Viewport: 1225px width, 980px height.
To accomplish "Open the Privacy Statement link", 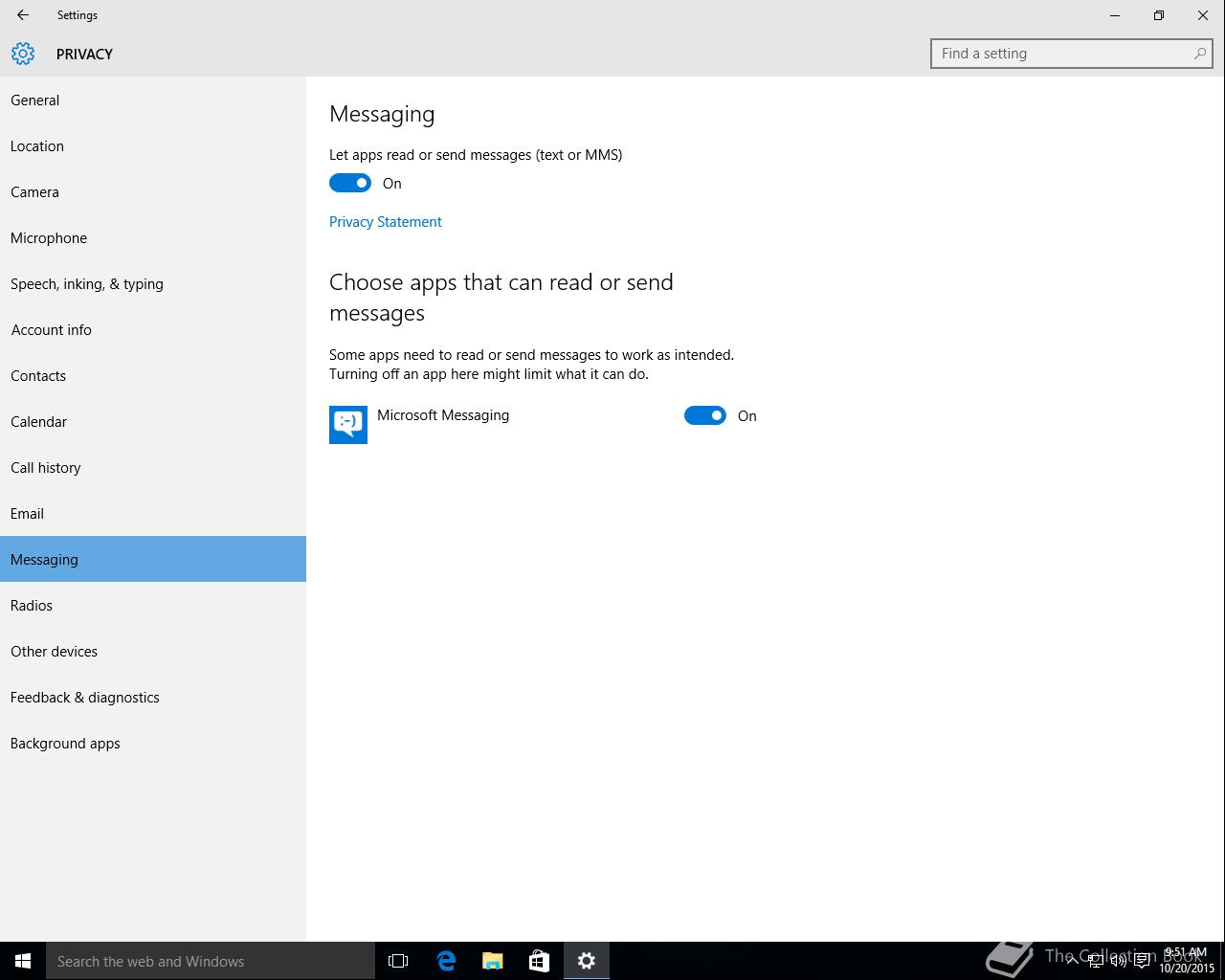I will pyautogui.click(x=385, y=222).
